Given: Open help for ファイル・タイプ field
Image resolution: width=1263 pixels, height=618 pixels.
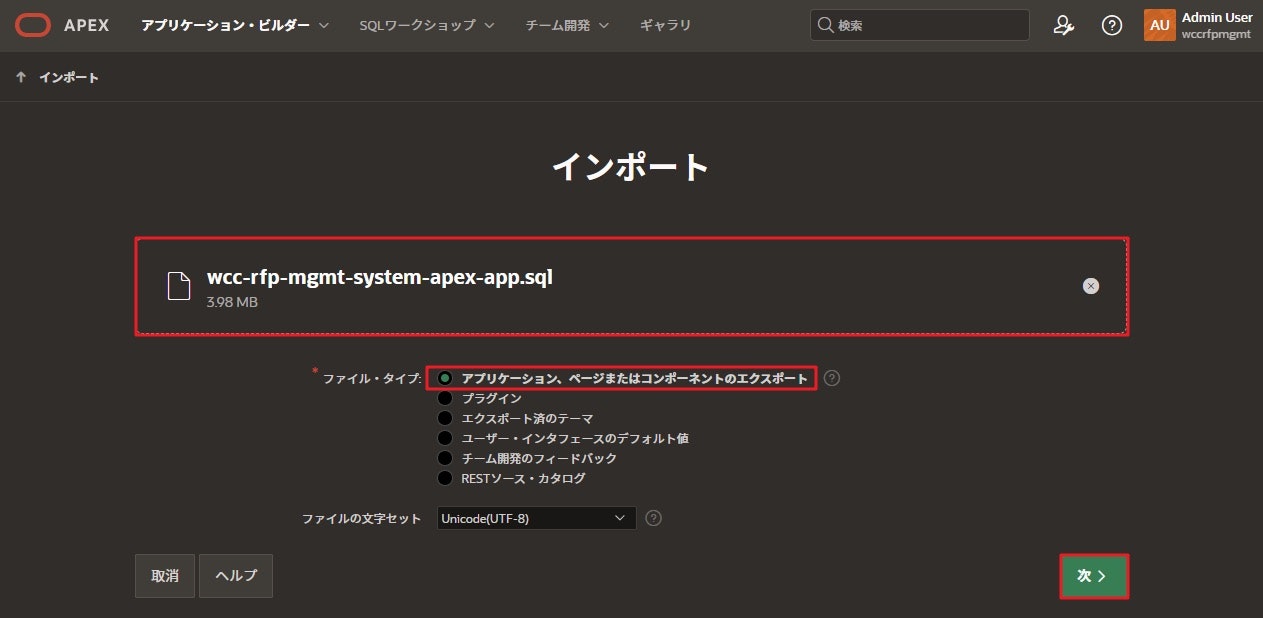Looking at the screenshot, I should pos(831,378).
